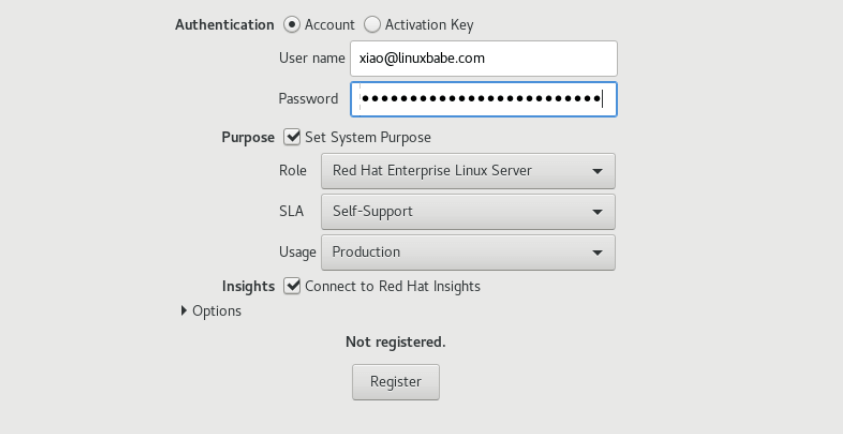This screenshot has width=843, height=434.
Task: Click the "Password" field label
Action: (x=310, y=99)
